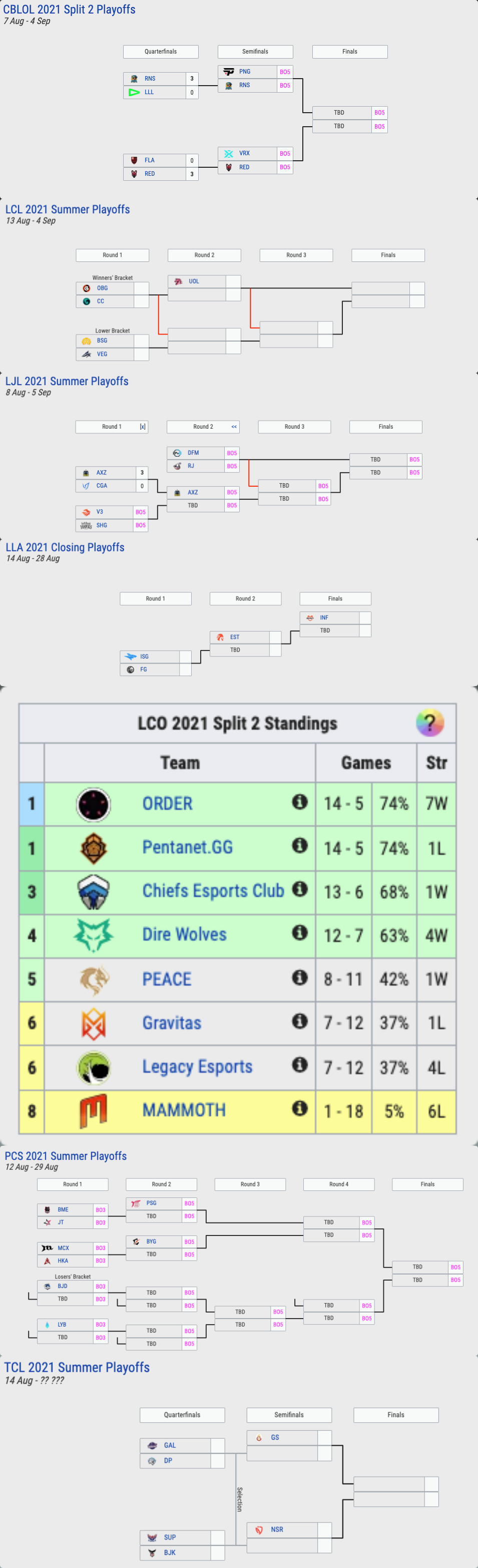
Task: Click the MAMMOTH team logo
Action: pos(93,1110)
